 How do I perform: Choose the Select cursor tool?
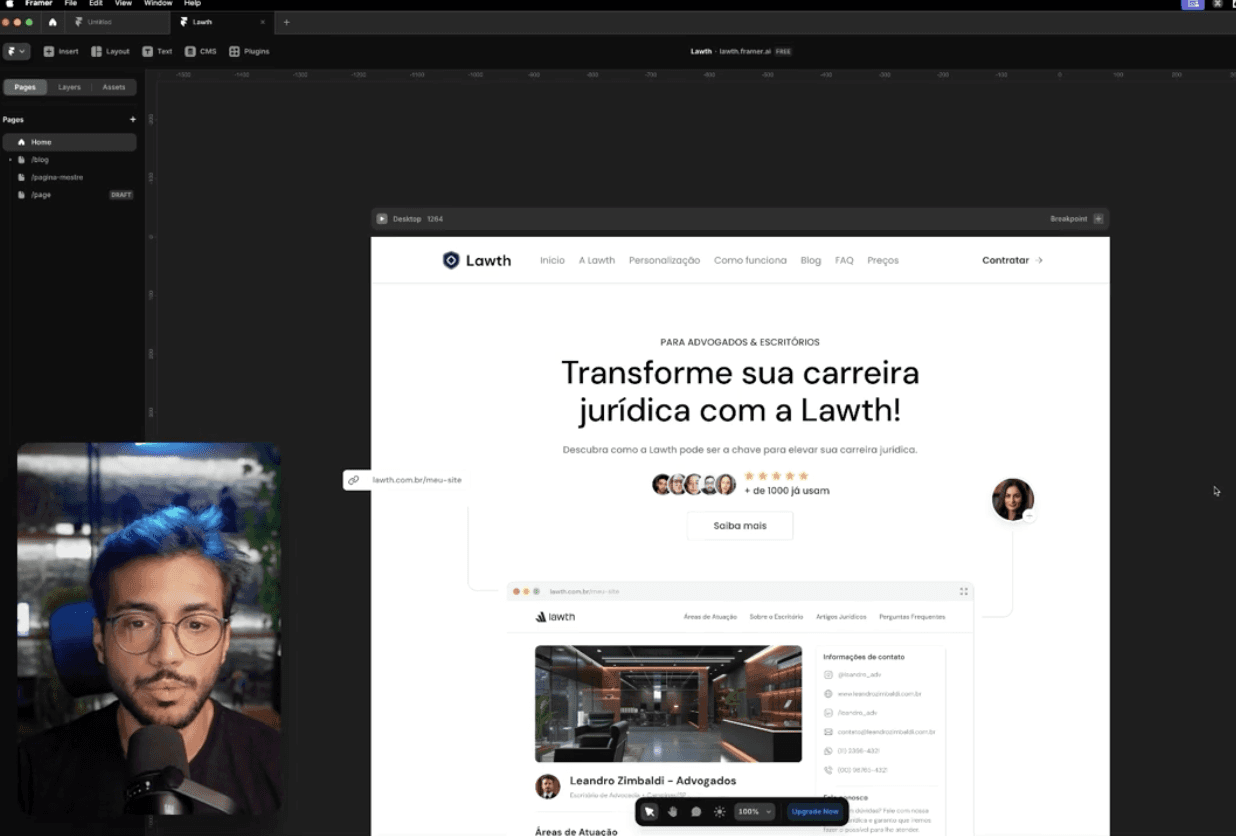click(650, 811)
